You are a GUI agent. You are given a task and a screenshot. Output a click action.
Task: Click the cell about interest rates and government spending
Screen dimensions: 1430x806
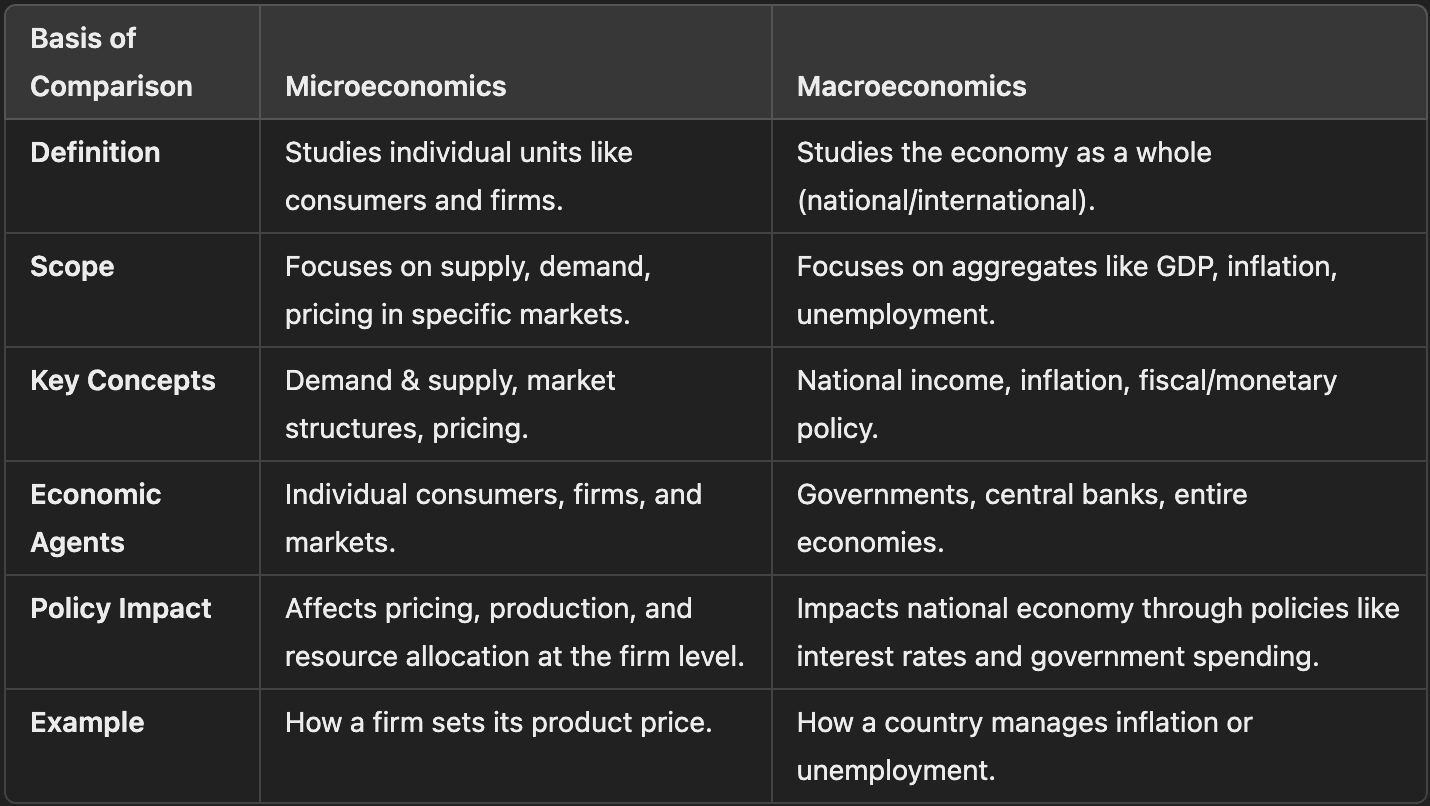coord(1097,632)
